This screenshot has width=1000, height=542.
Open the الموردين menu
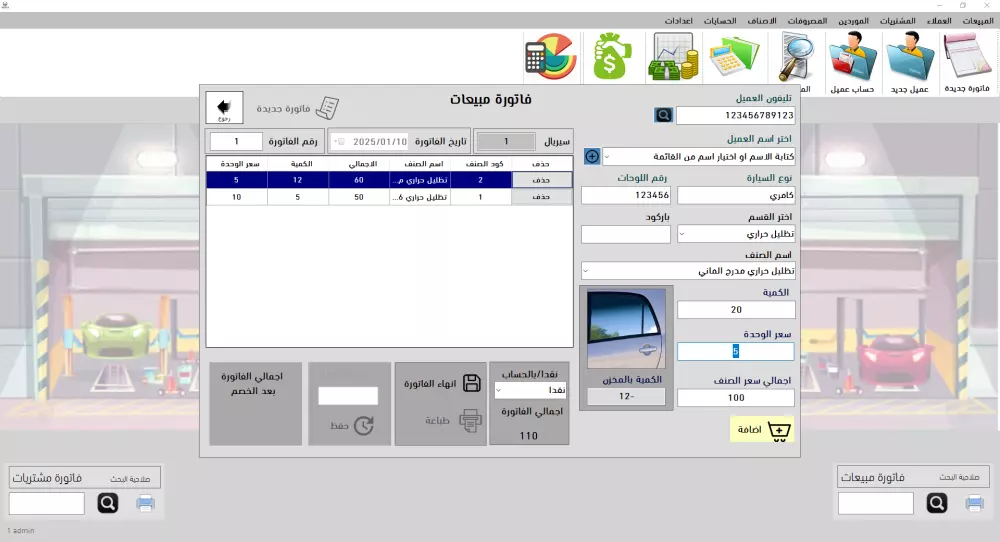[853, 21]
